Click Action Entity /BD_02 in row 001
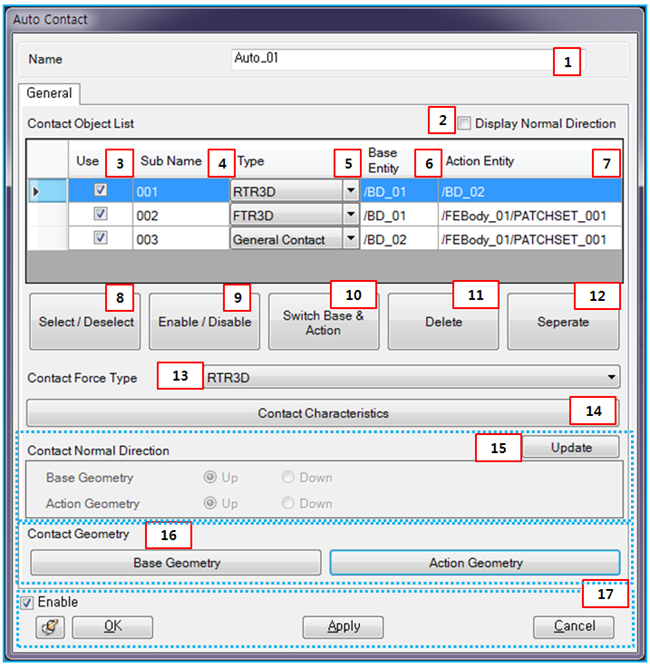The width and height of the screenshot is (650, 667). point(530,191)
